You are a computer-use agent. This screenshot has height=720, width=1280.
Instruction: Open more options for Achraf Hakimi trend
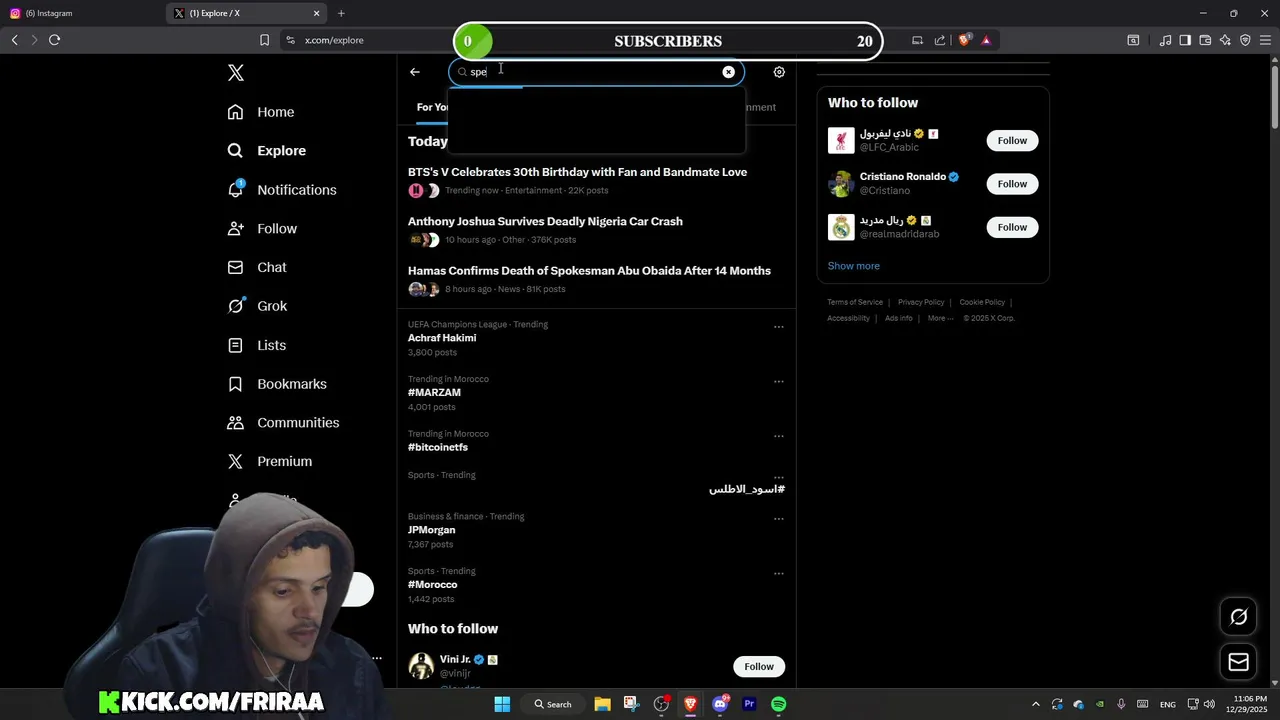tap(779, 327)
